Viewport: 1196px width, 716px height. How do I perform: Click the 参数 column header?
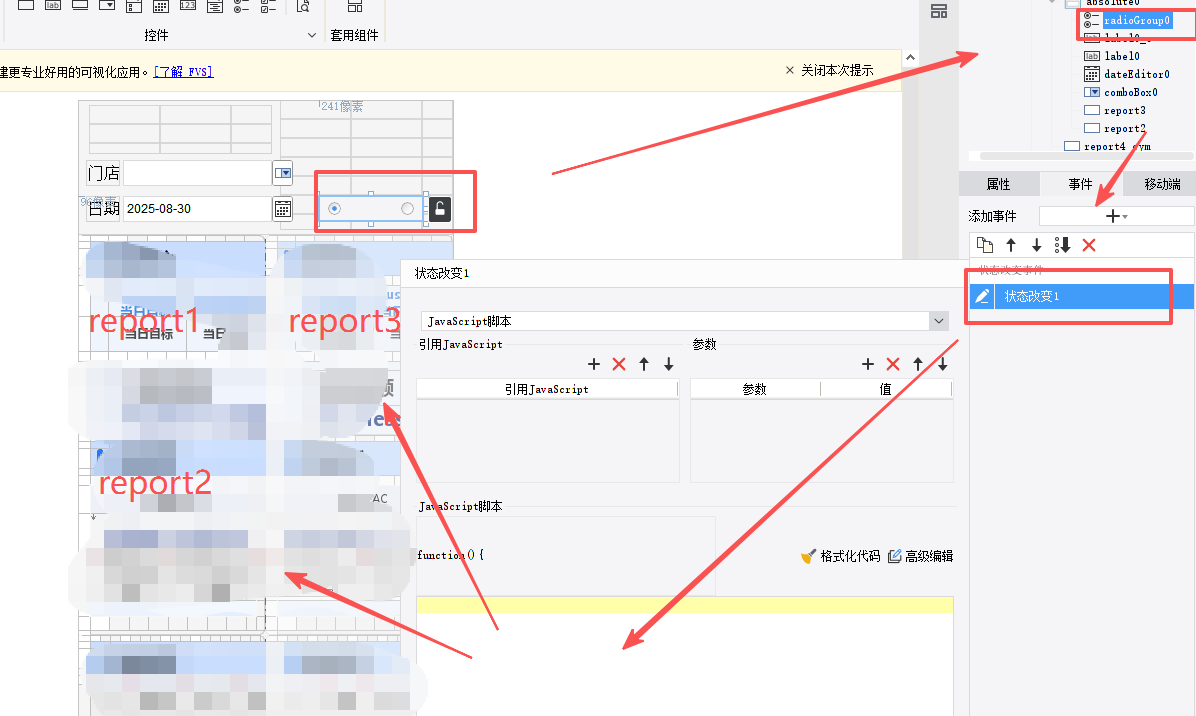click(x=755, y=390)
